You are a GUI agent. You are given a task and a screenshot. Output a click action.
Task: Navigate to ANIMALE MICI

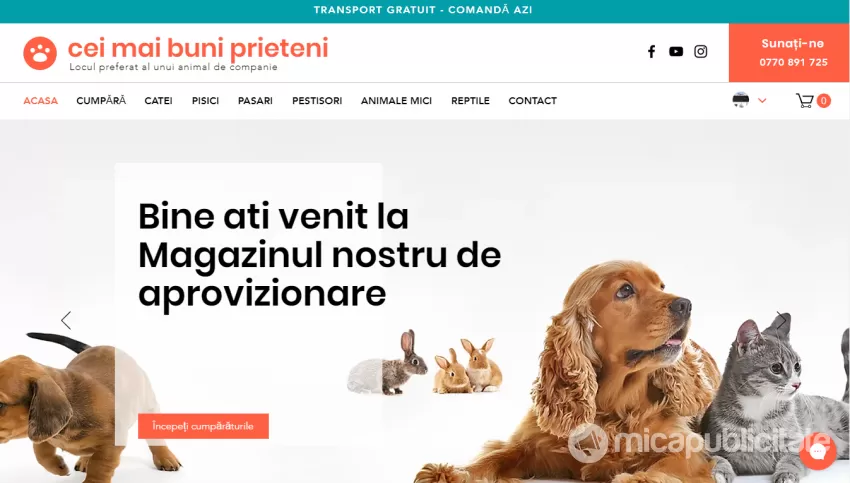point(396,101)
